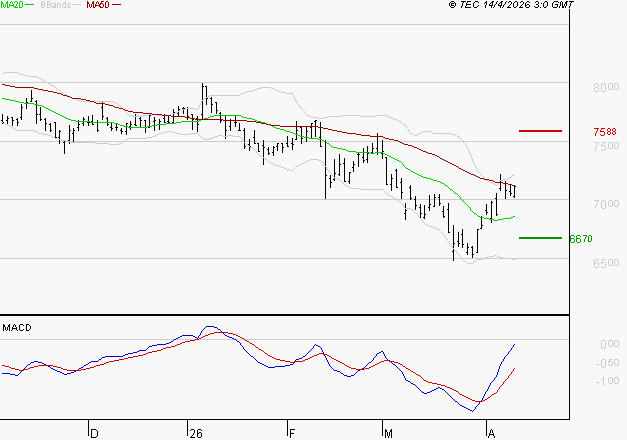Click the 26 year marker on time axis

pyautogui.click(x=196, y=434)
